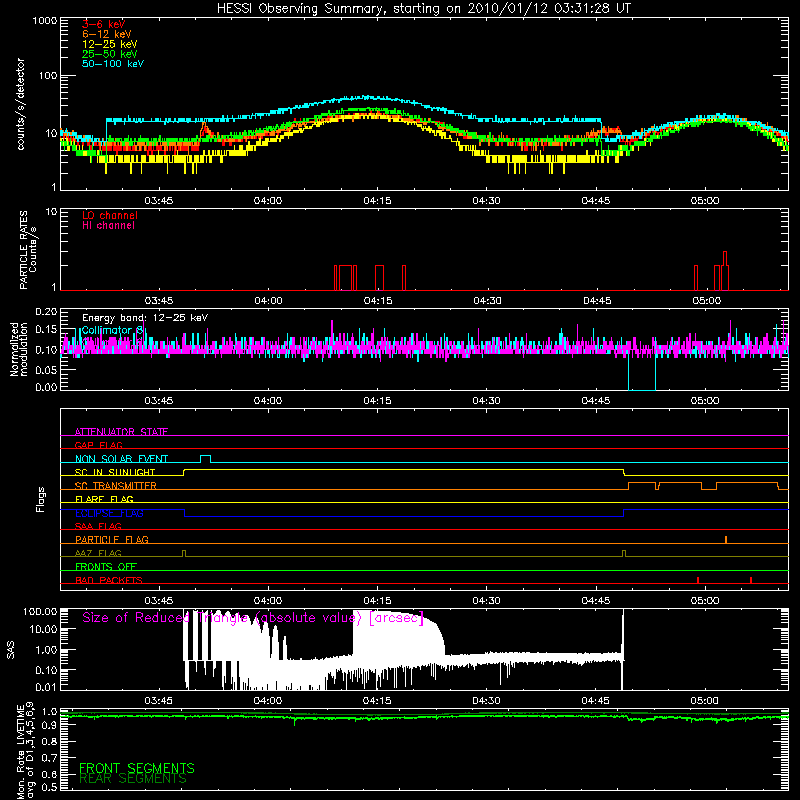Select the SC IN SUNLIGHT flag label
The height and width of the screenshot is (800, 800).
click(x=115, y=472)
